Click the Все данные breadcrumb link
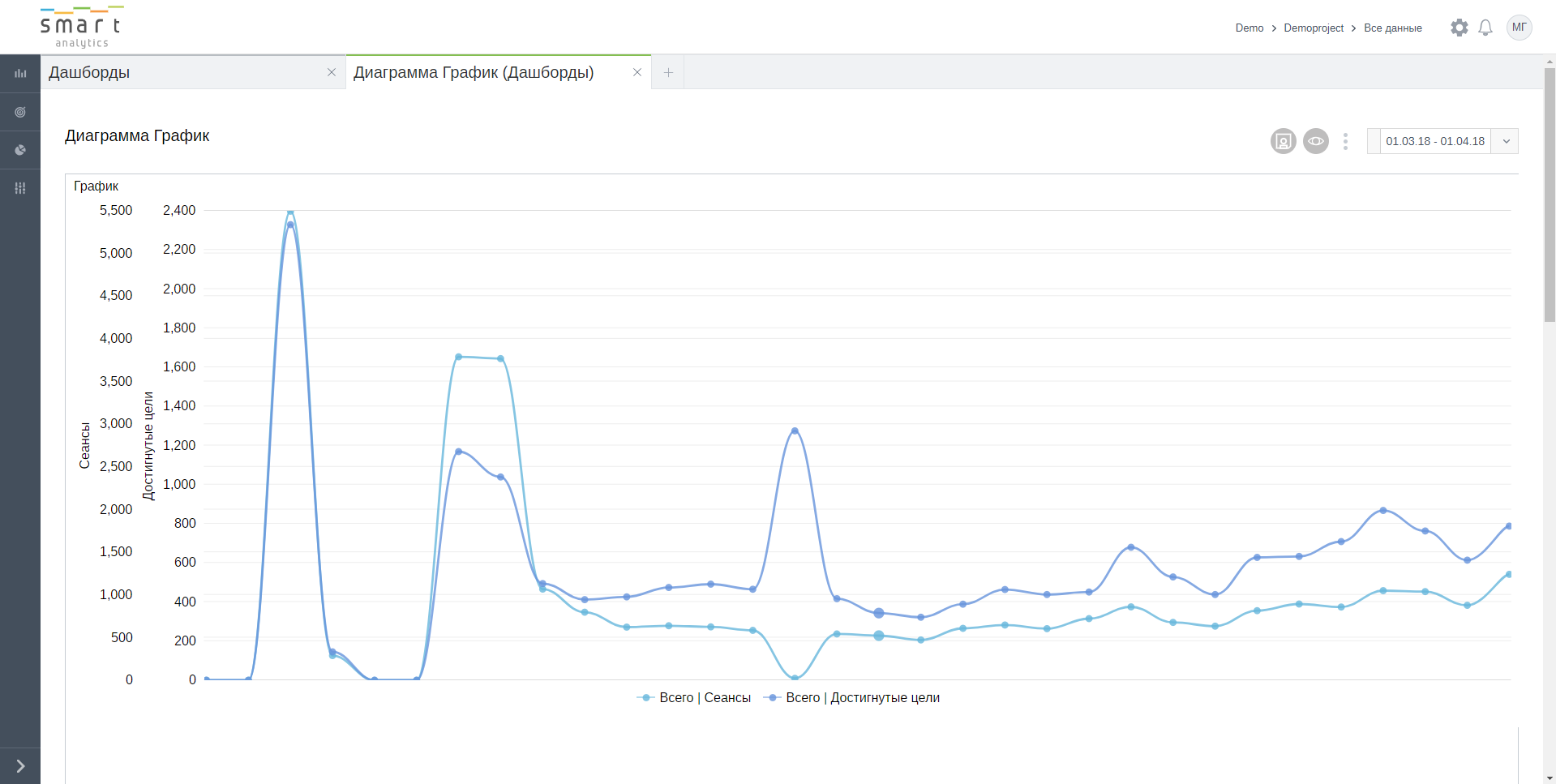The image size is (1556, 784). pos(1392,28)
